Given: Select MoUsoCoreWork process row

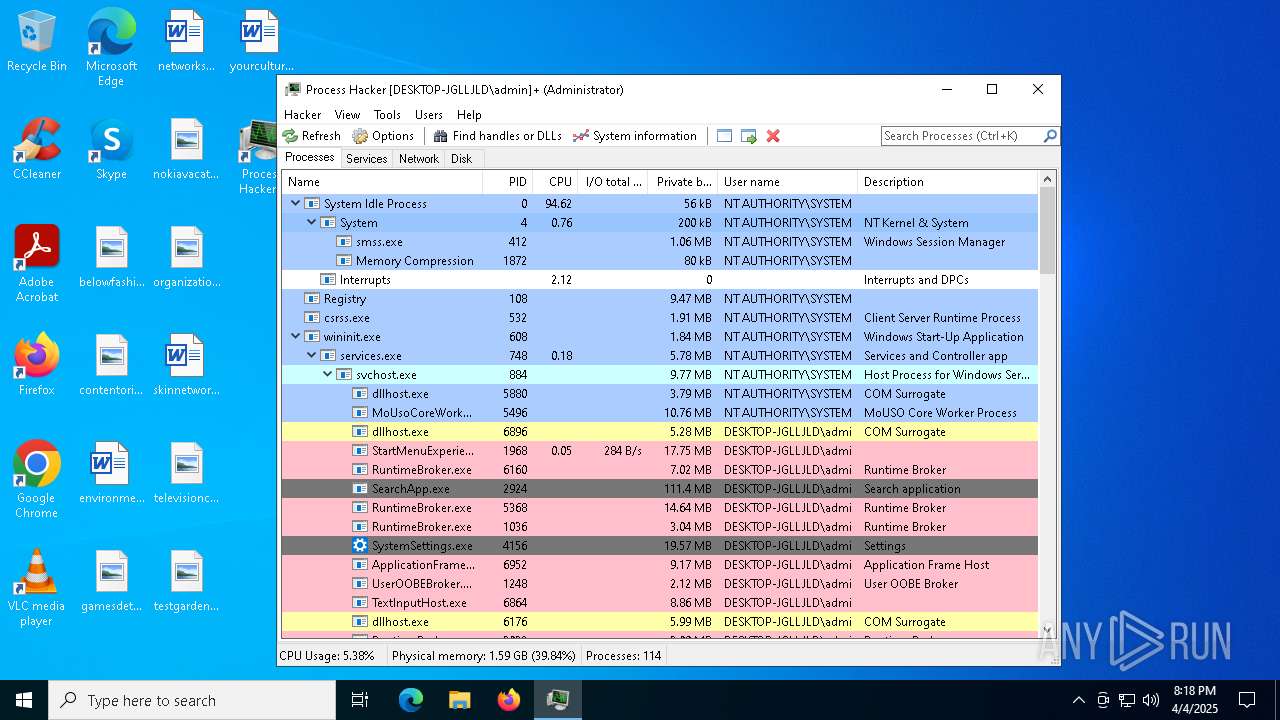Looking at the screenshot, I should 660,413.
